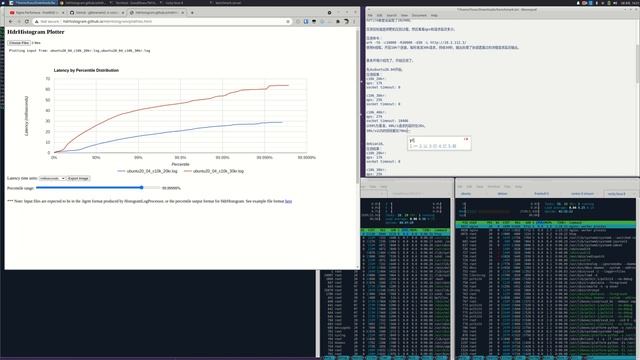This screenshot has width=640, height=360.
Task: Go forward in the browser
Action: tap(19, 21)
